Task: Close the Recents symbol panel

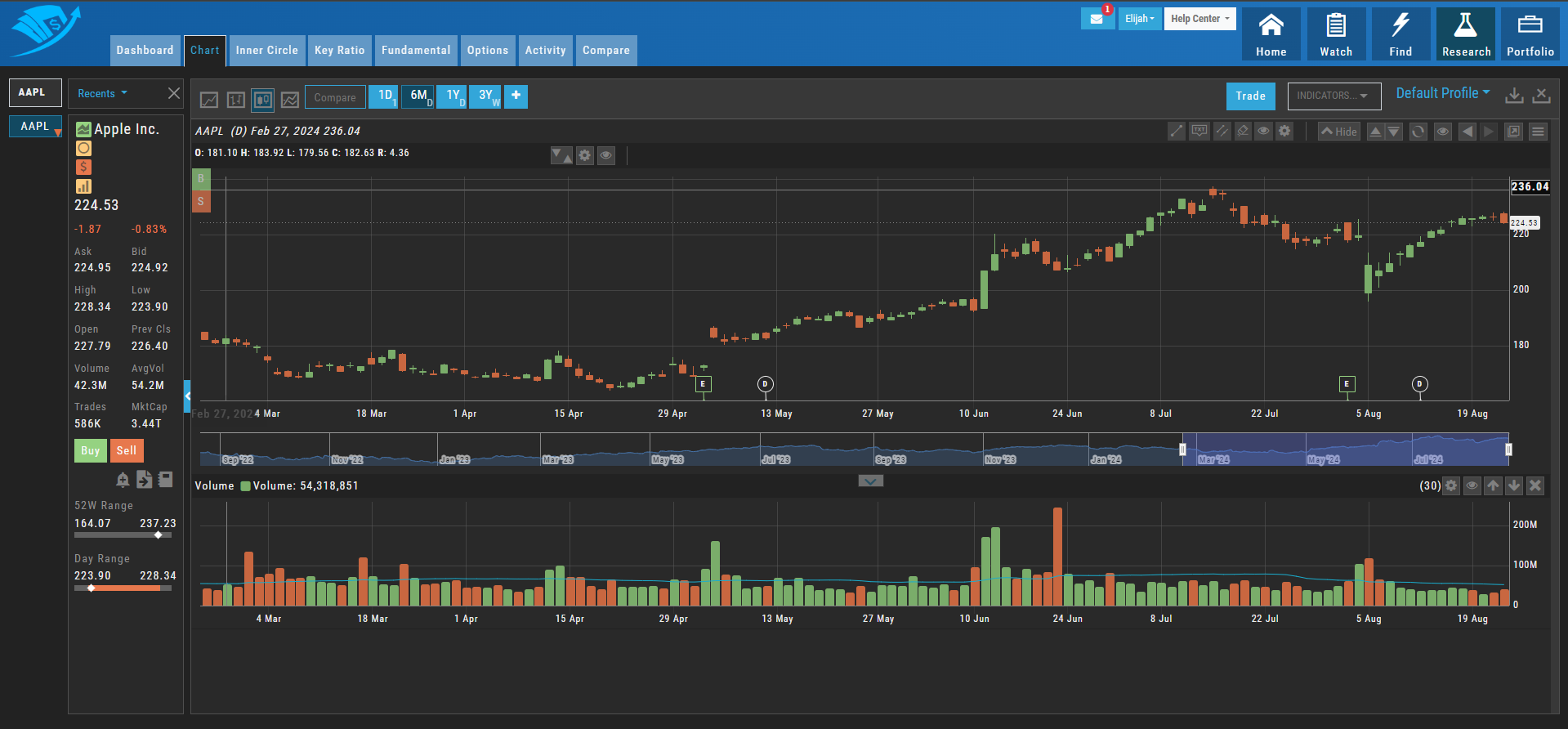Action: (x=174, y=93)
